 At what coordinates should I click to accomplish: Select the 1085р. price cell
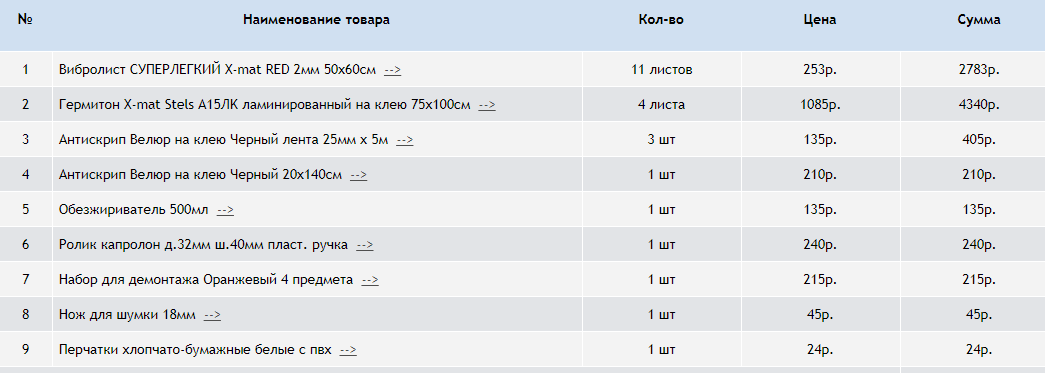pos(820,105)
